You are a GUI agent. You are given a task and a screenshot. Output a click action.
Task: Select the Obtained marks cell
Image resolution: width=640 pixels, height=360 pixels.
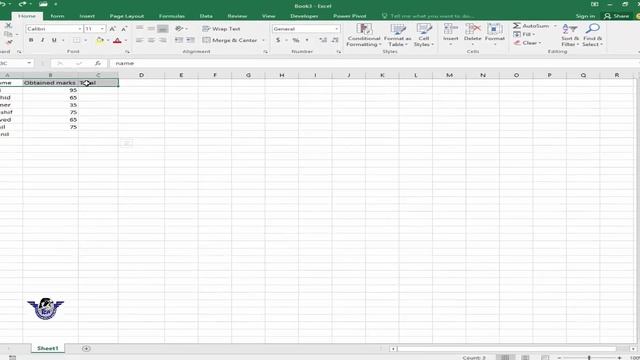(x=50, y=83)
